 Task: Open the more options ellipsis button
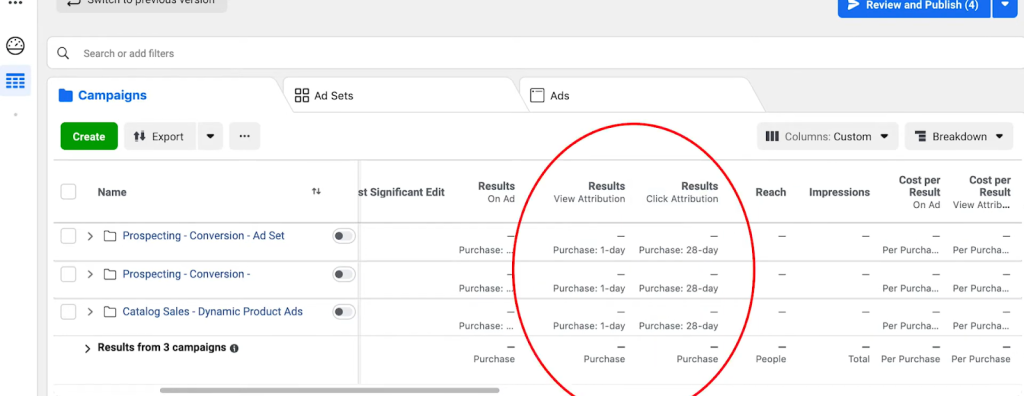point(245,137)
